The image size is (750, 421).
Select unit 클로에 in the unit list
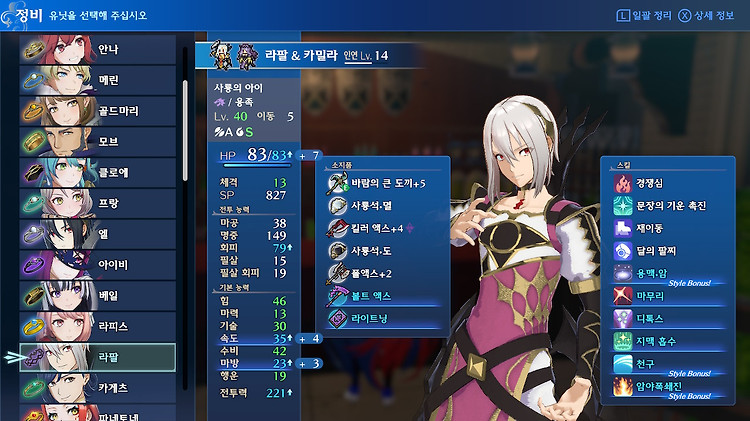pos(98,172)
